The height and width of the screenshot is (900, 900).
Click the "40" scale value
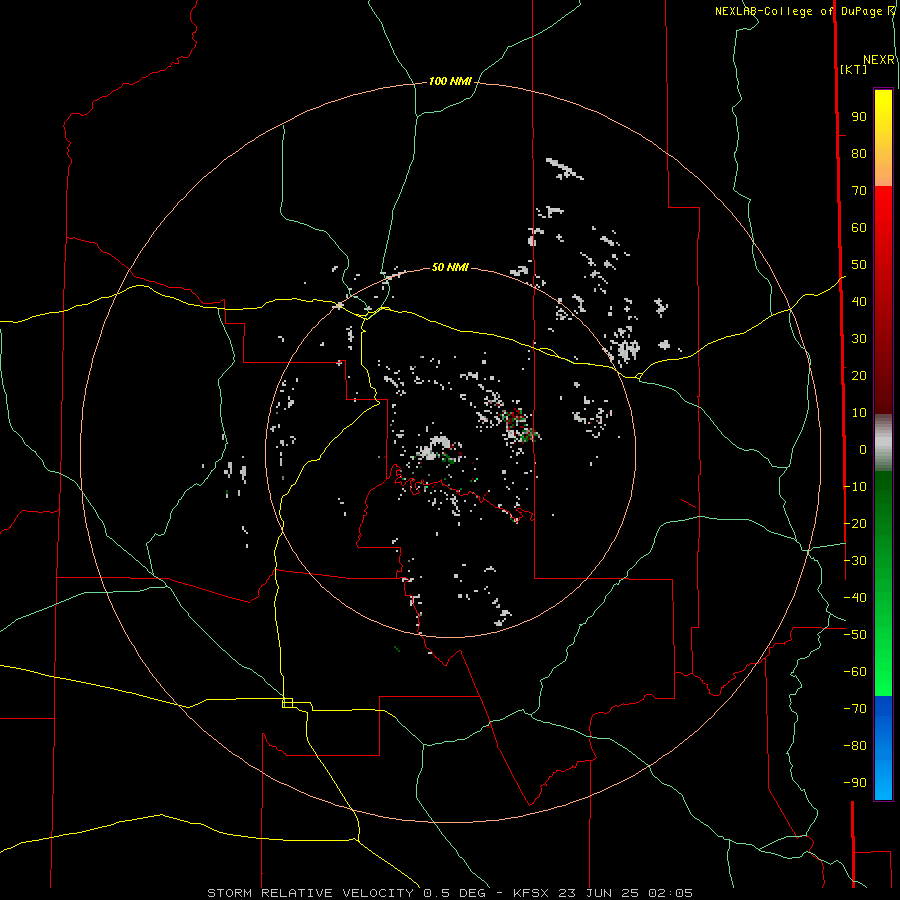pyautogui.click(x=859, y=302)
